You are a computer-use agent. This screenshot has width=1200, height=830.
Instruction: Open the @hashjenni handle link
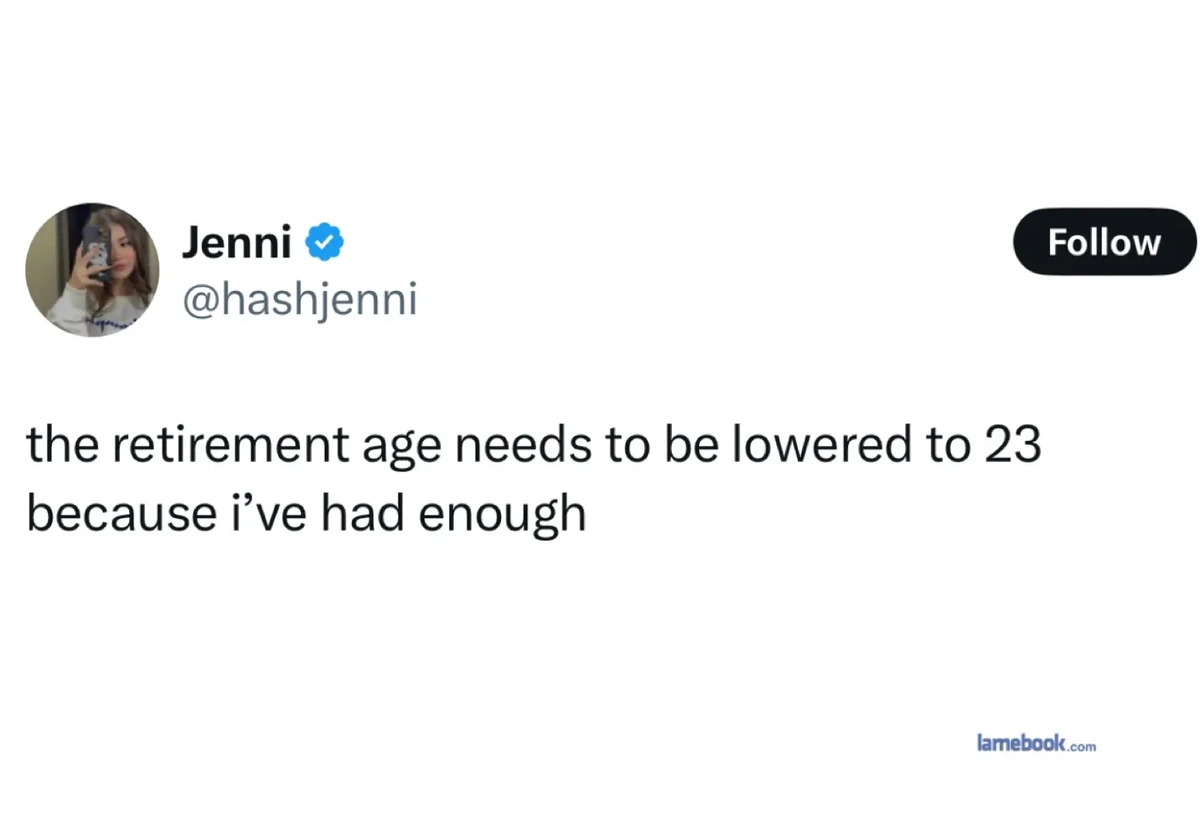(x=299, y=299)
